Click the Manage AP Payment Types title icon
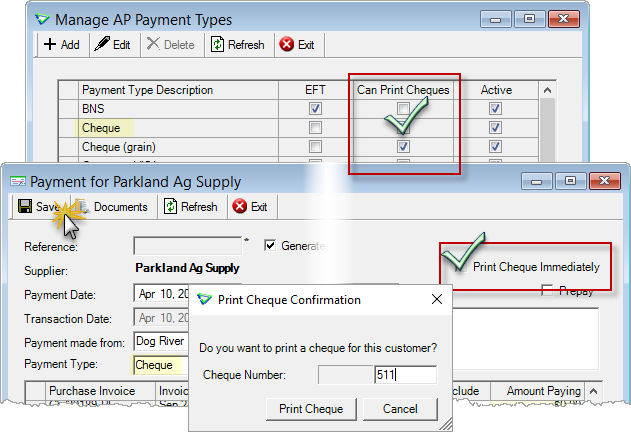This screenshot has height=432, width=631. pos(42,19)
